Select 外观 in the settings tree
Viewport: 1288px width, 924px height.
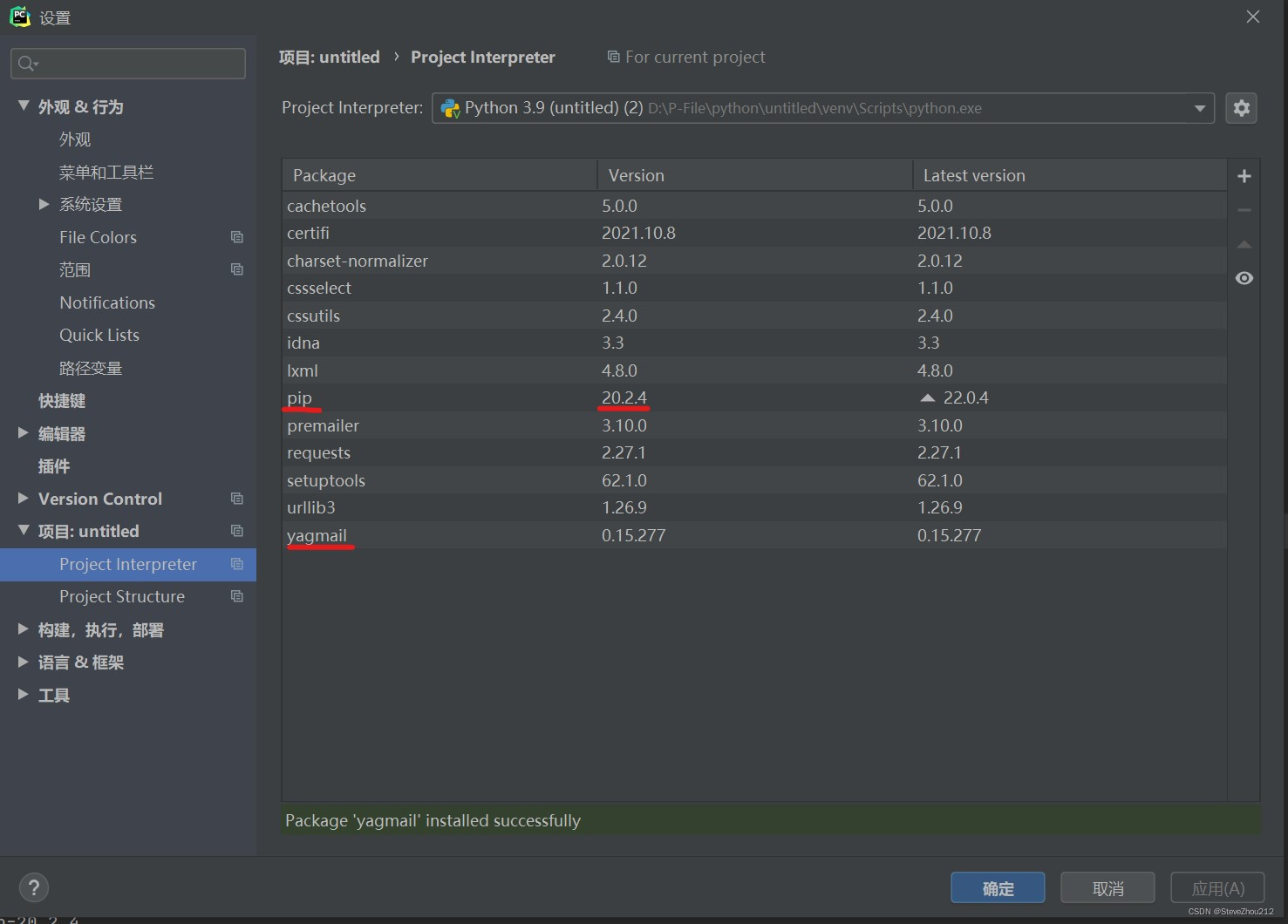pos(75,139)
